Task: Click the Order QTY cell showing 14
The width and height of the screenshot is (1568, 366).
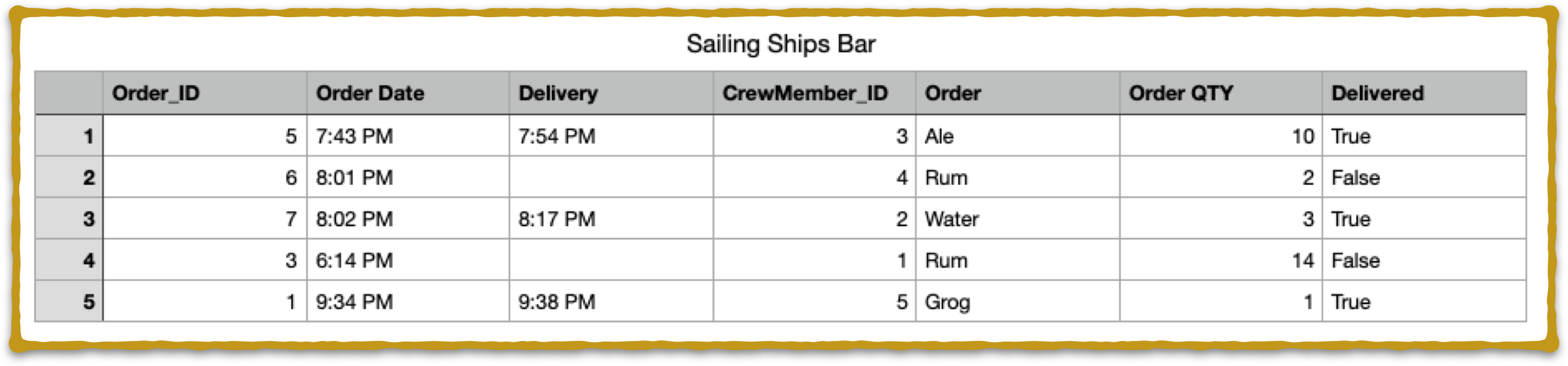Action: (x=1221, y=260)
